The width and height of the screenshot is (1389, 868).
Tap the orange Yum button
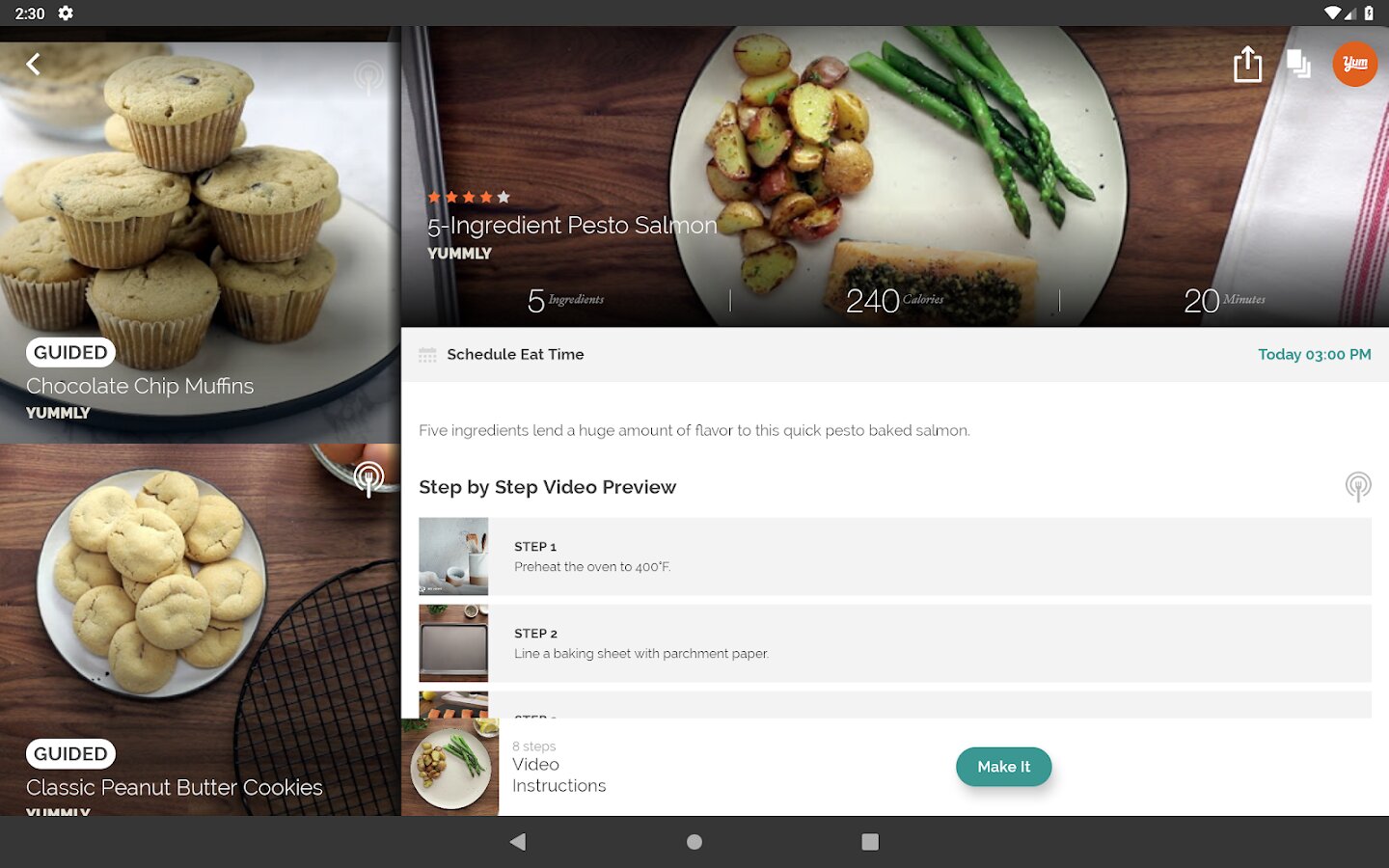tap(1355, 64)
